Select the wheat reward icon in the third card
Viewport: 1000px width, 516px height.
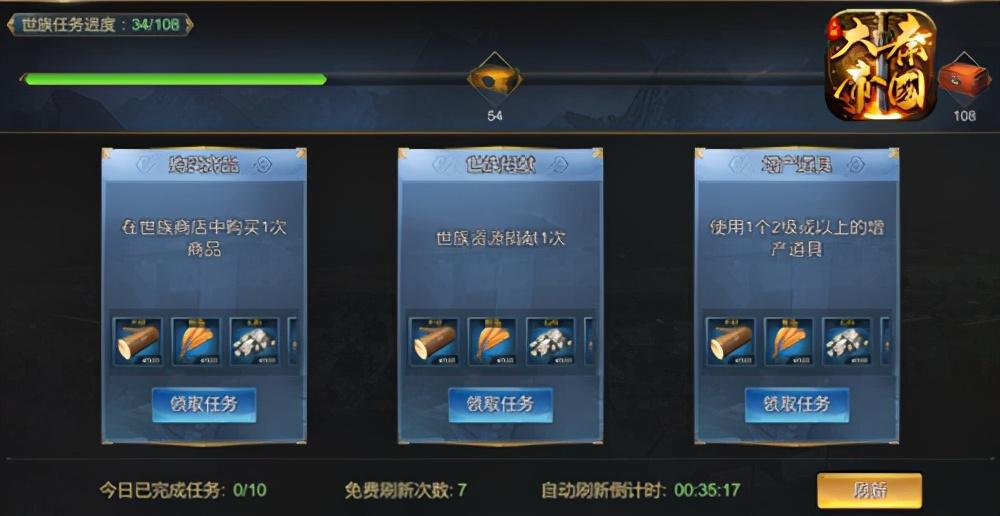[788, 342]
